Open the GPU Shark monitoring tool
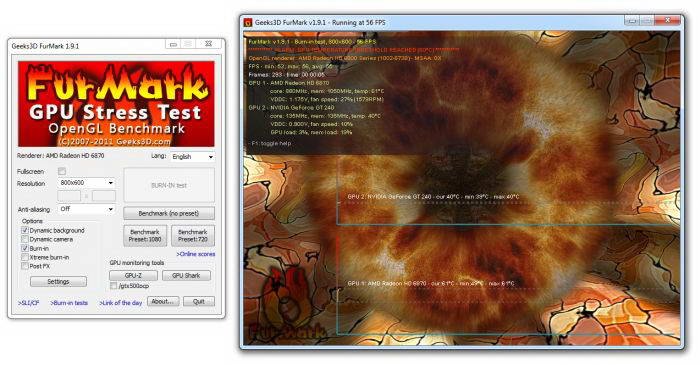The image size is (700, 365). pos(186,276)
